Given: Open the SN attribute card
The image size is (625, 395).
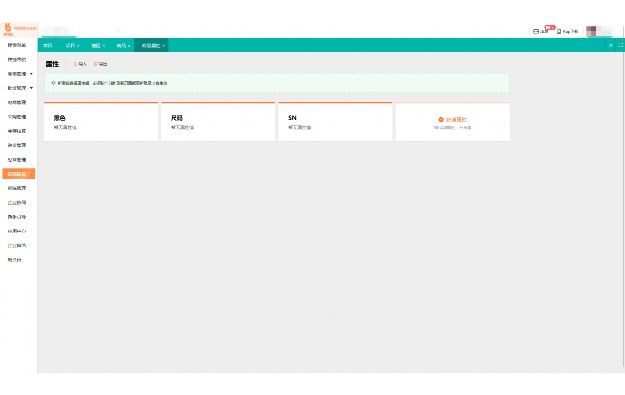Looking at the screenshot, I should (335, 122).
